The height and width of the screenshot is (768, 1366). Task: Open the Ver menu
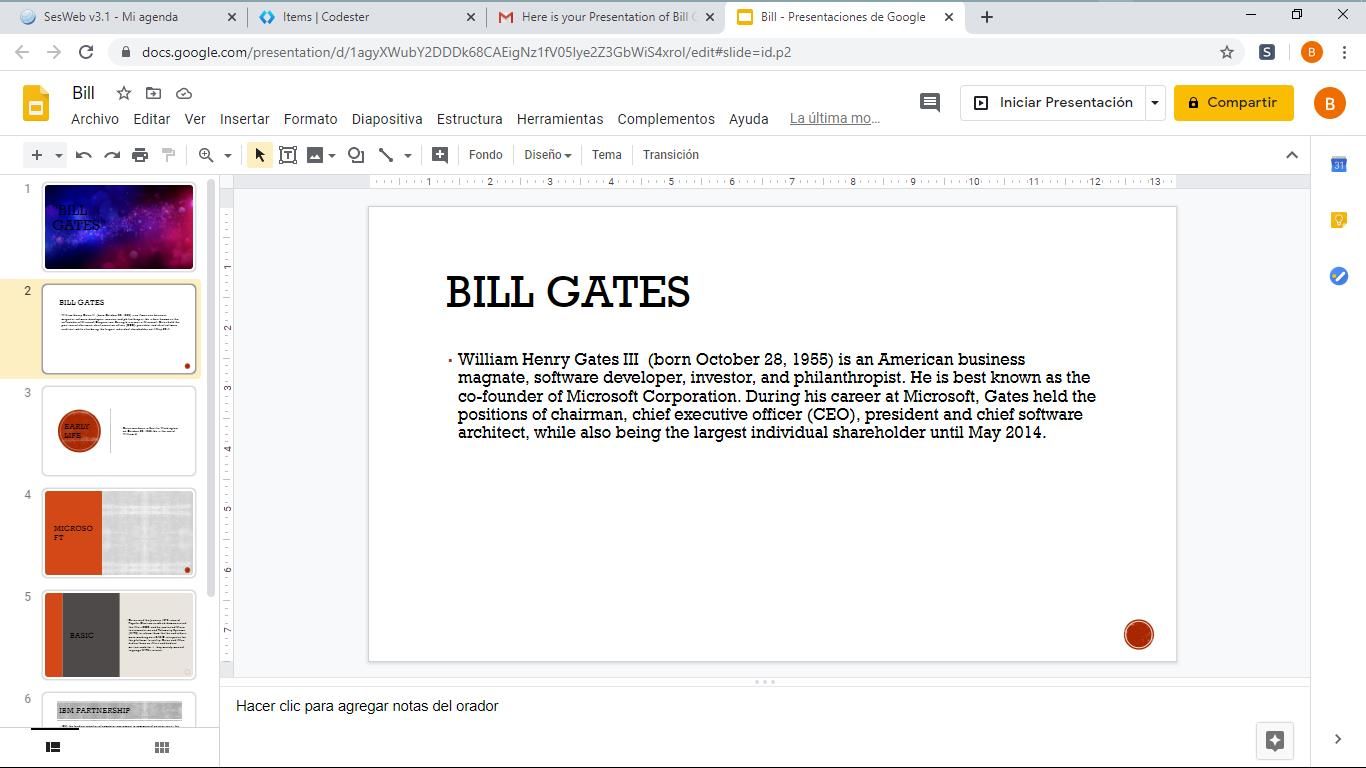[195, 119]
